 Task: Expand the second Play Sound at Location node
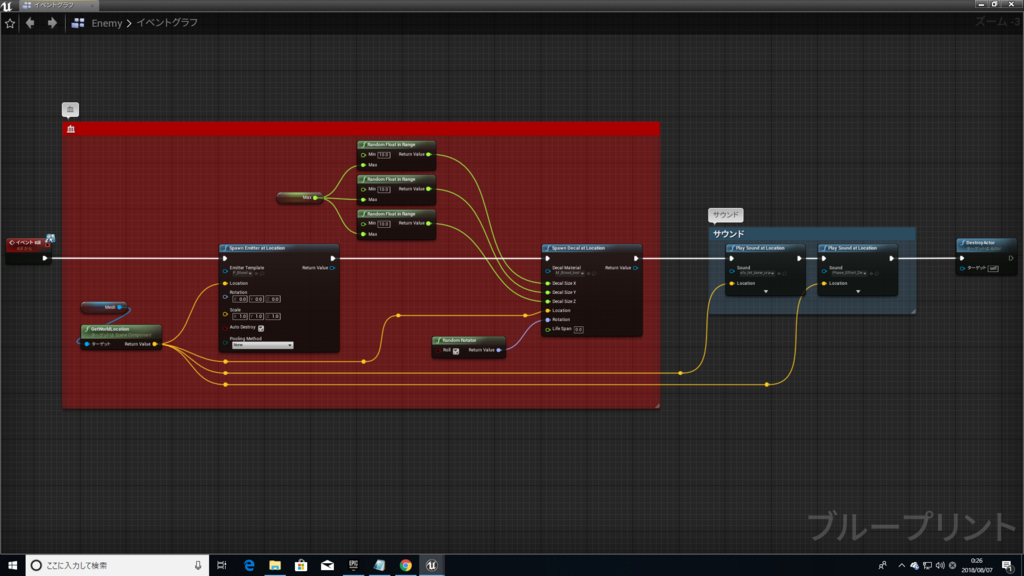(x=857, y=292)
